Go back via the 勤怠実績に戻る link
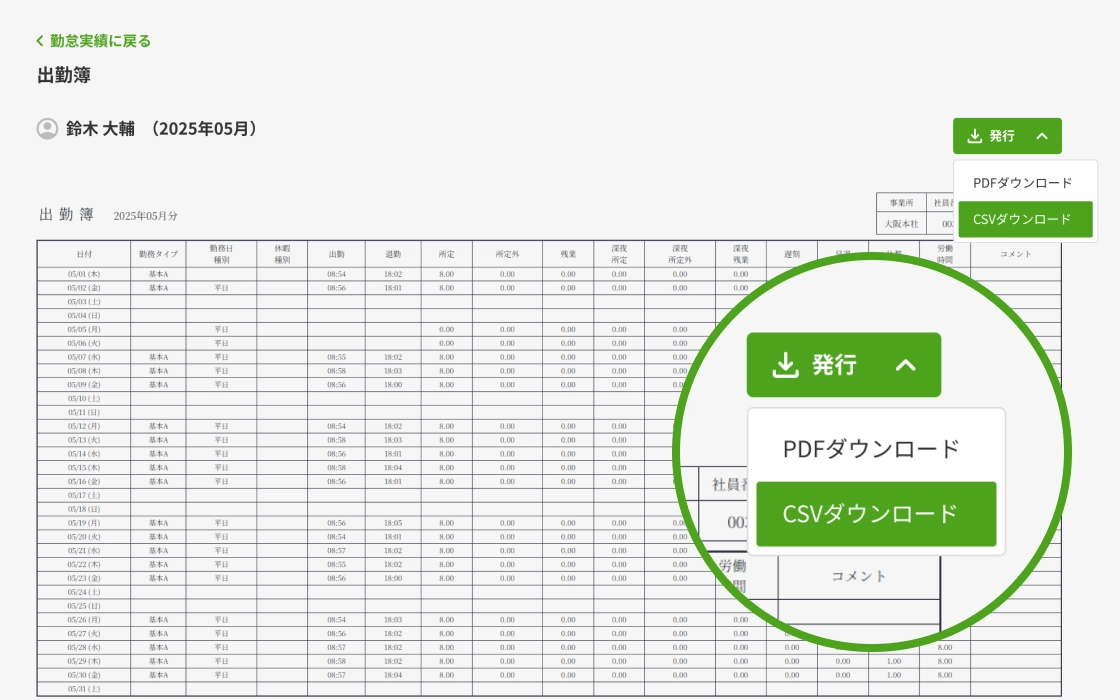 100,41
